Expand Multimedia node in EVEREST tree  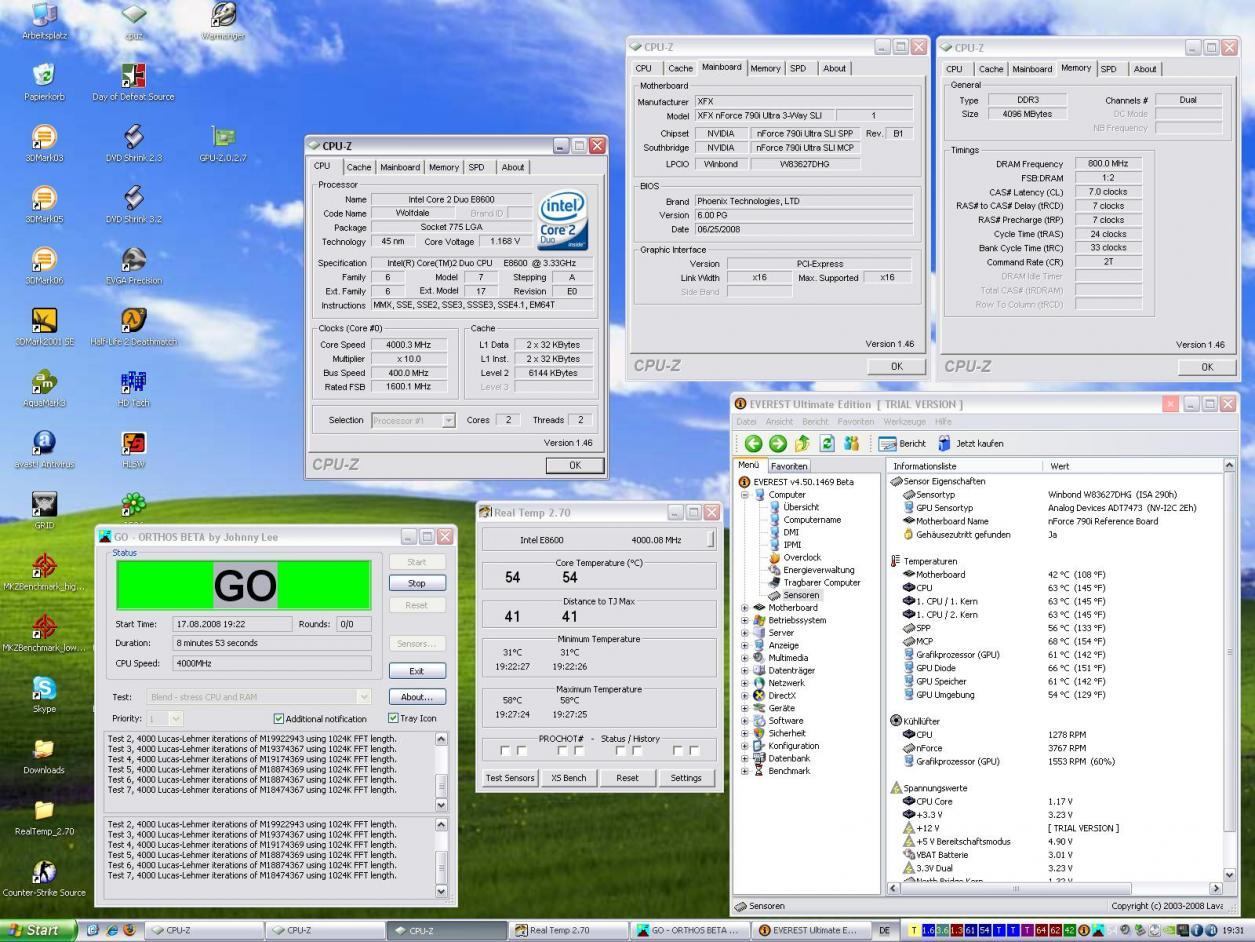[x=744, y=658]
